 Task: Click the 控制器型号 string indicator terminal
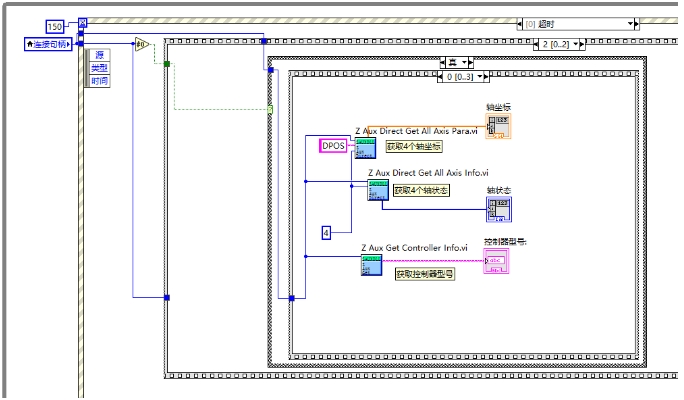pyautogui.click(x=496, y=261)
